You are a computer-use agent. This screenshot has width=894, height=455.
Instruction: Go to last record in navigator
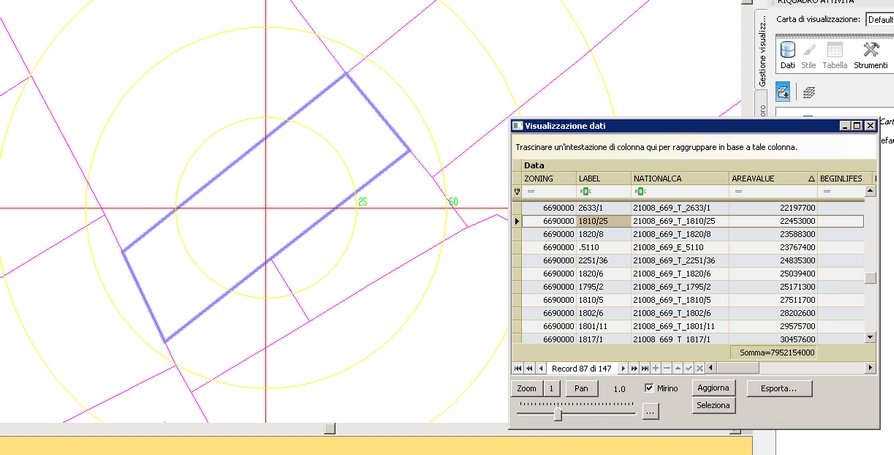pos(644,368)
